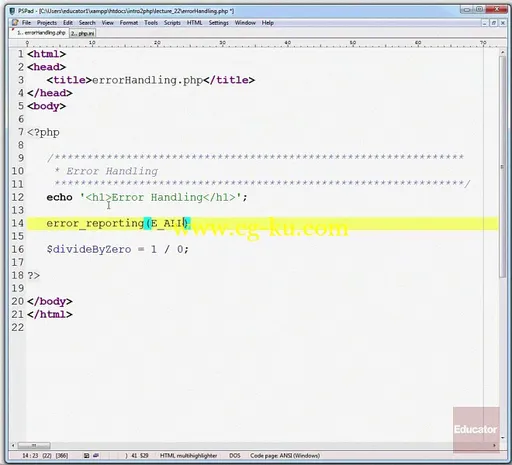Open the View menu
Viewport: 512px width, 465px height.
point(107,23)
